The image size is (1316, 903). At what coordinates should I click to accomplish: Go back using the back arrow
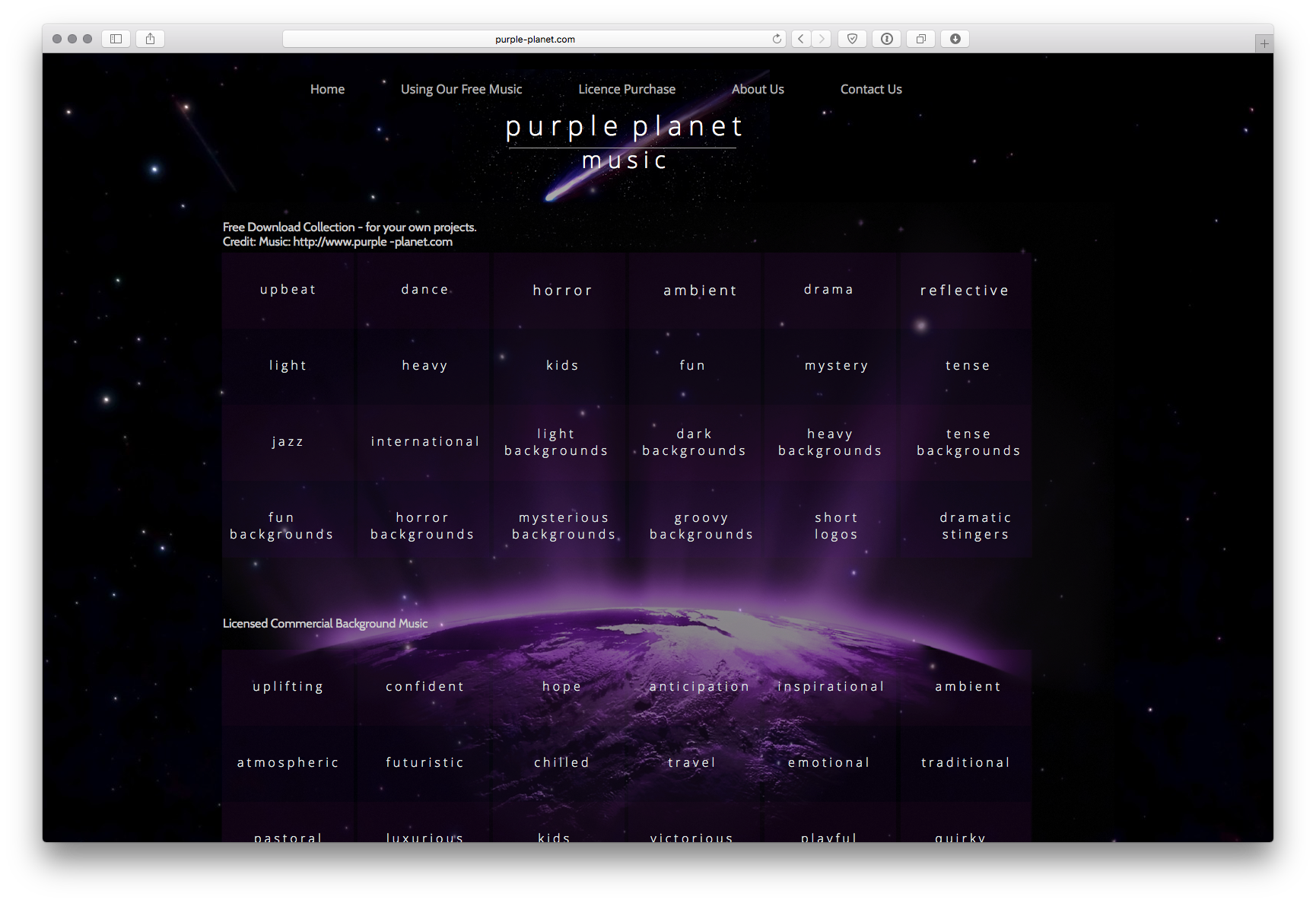click(x=801, y=39)
